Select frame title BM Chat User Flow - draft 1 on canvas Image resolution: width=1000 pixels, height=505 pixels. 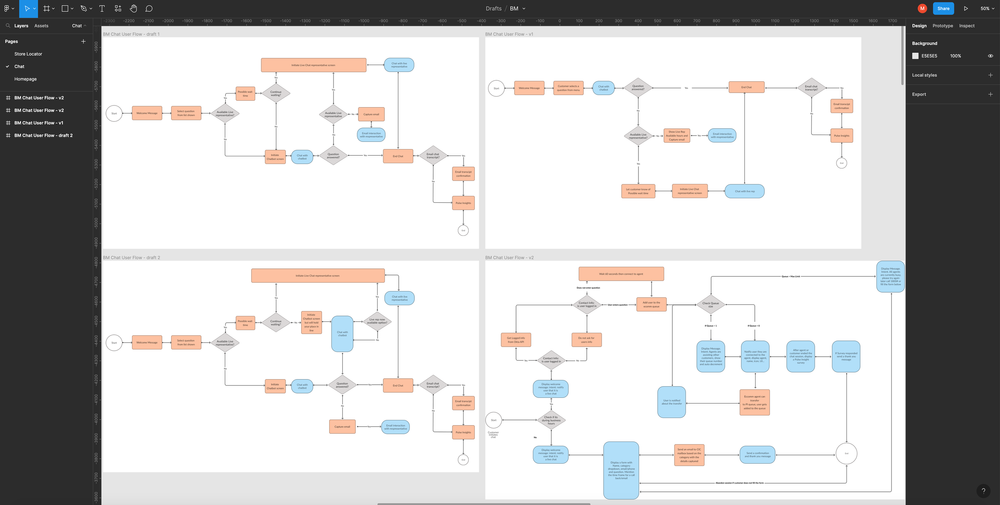131,34
